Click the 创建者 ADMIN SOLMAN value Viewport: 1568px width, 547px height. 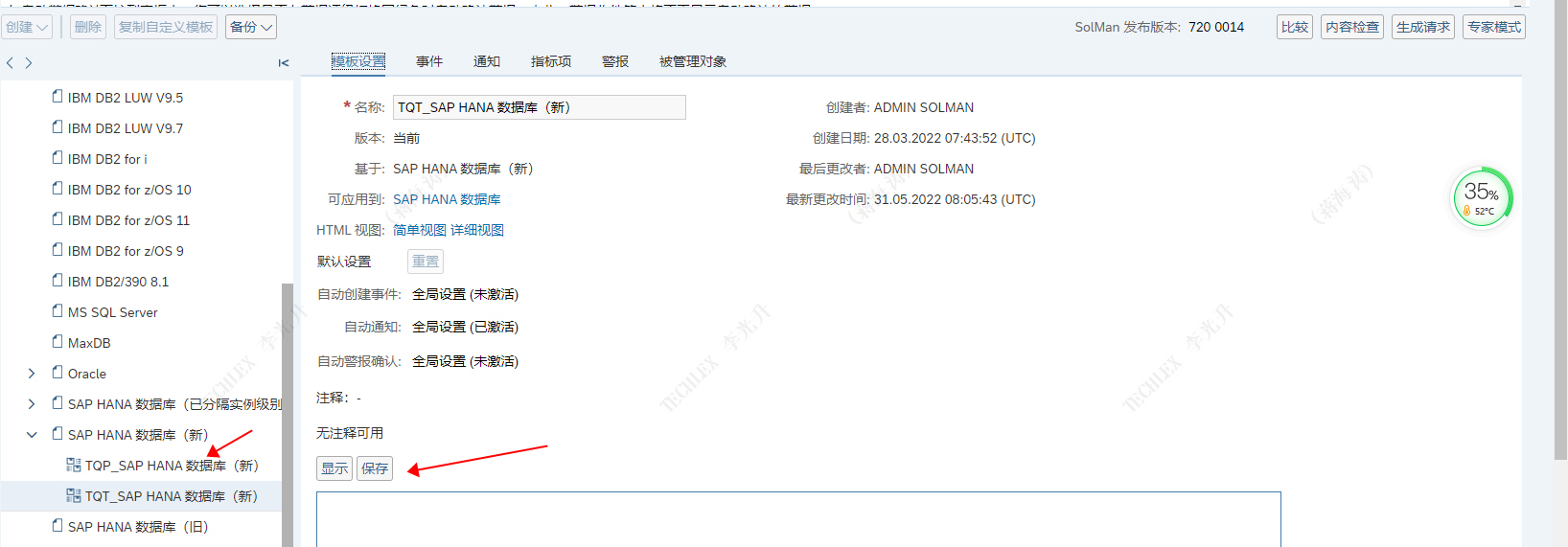pyautogui.click(x=924, y=107)
